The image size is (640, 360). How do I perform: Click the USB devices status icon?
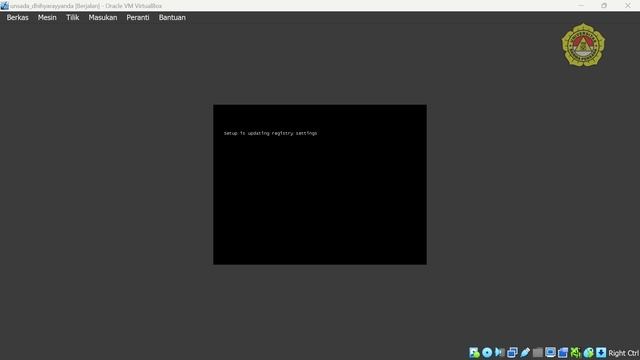click(525, 353)
